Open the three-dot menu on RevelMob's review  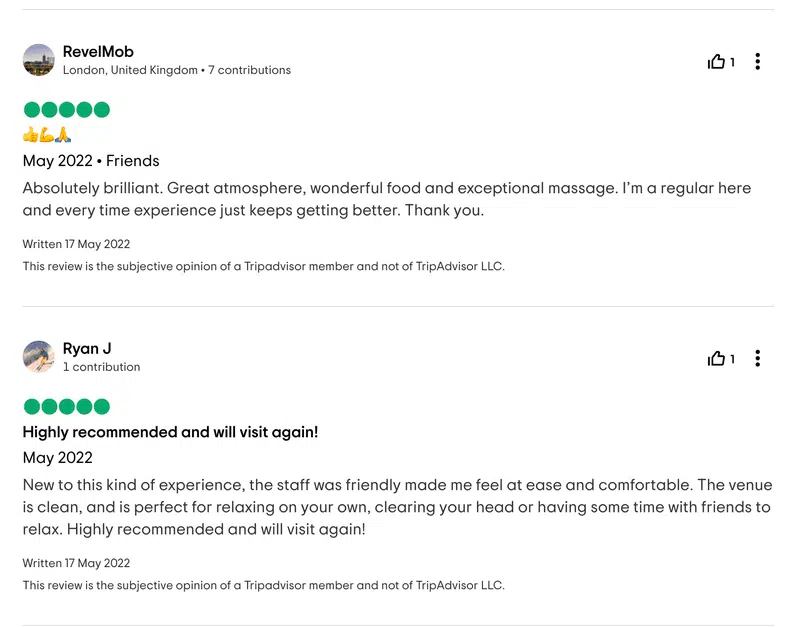point(758,62)
